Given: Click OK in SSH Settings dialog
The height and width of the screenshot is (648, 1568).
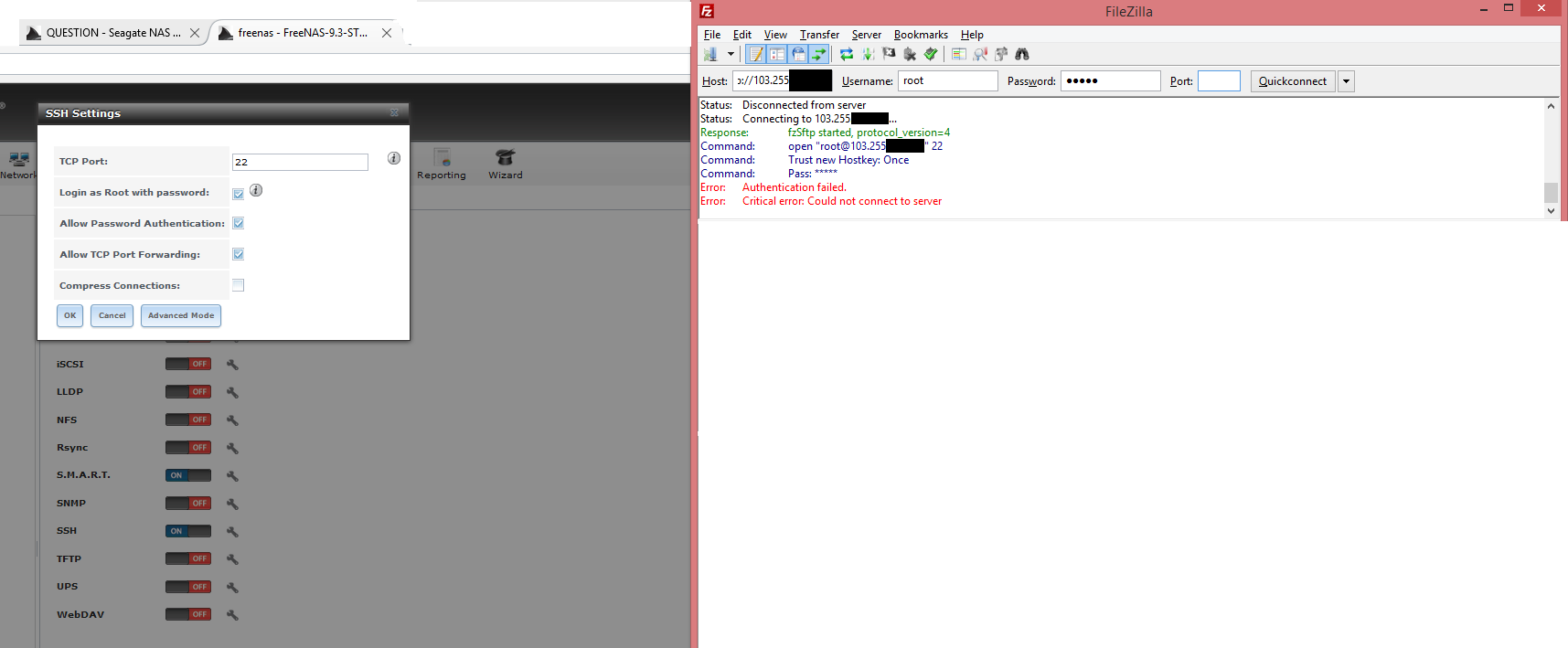Looking at the screenshot, I should click(70, 315).
